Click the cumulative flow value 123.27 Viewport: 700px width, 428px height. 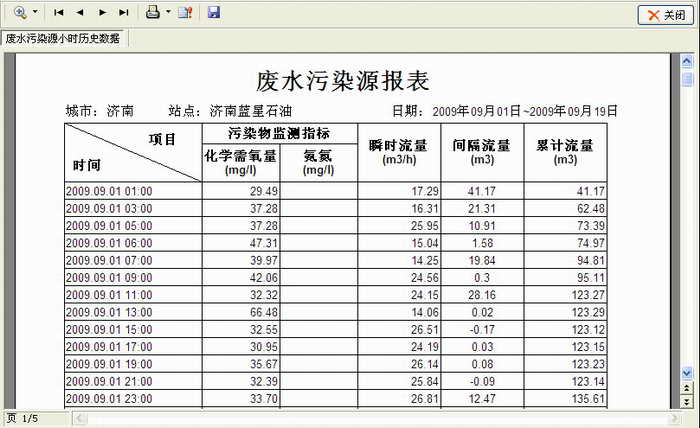coord(588,295)
